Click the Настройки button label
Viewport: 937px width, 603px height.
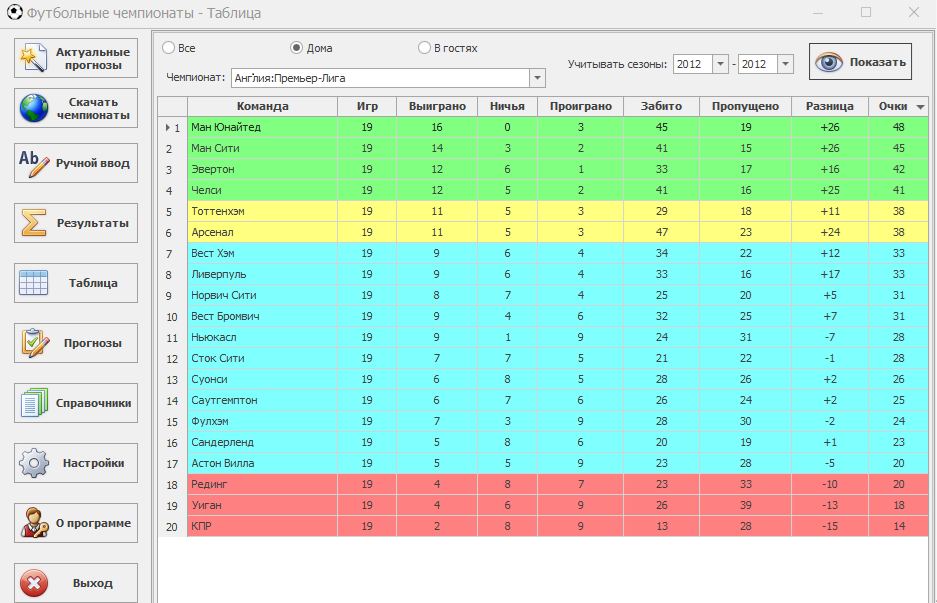pyautogui.click(x=93, y=463)
